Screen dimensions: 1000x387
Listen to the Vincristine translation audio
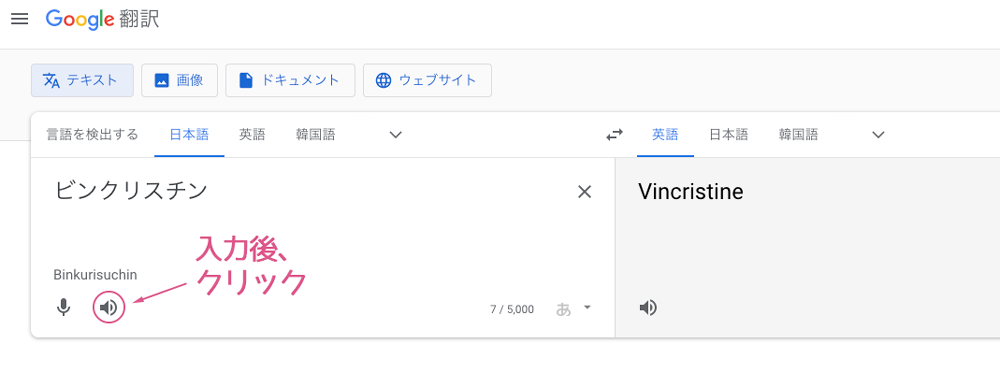click(648, 308)
